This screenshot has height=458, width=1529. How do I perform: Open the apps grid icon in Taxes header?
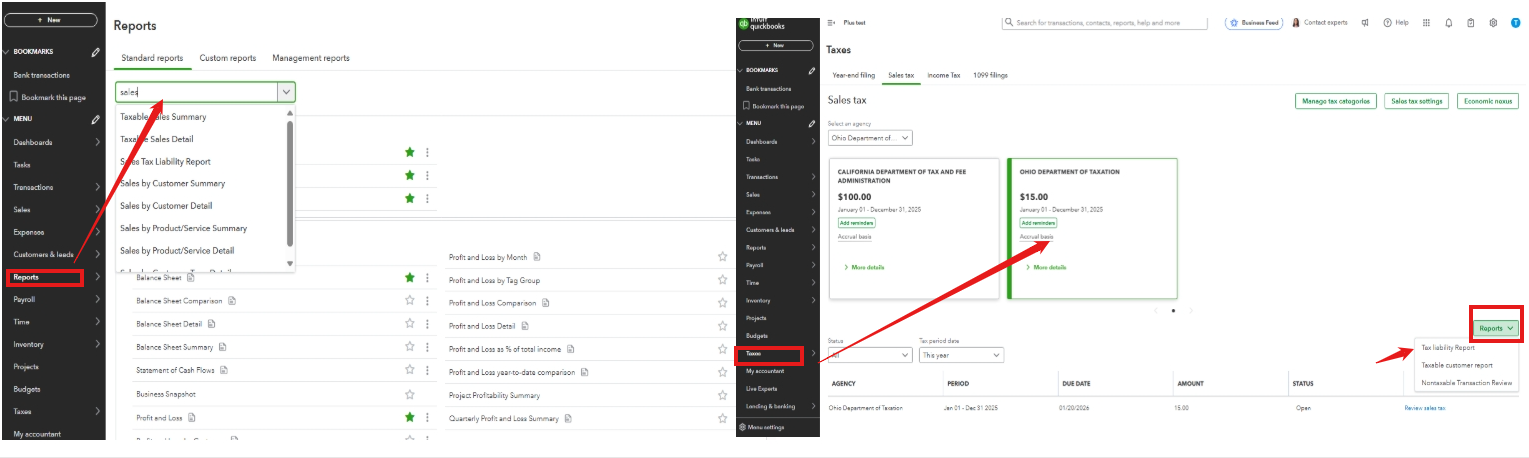[x=1426, y=23]
